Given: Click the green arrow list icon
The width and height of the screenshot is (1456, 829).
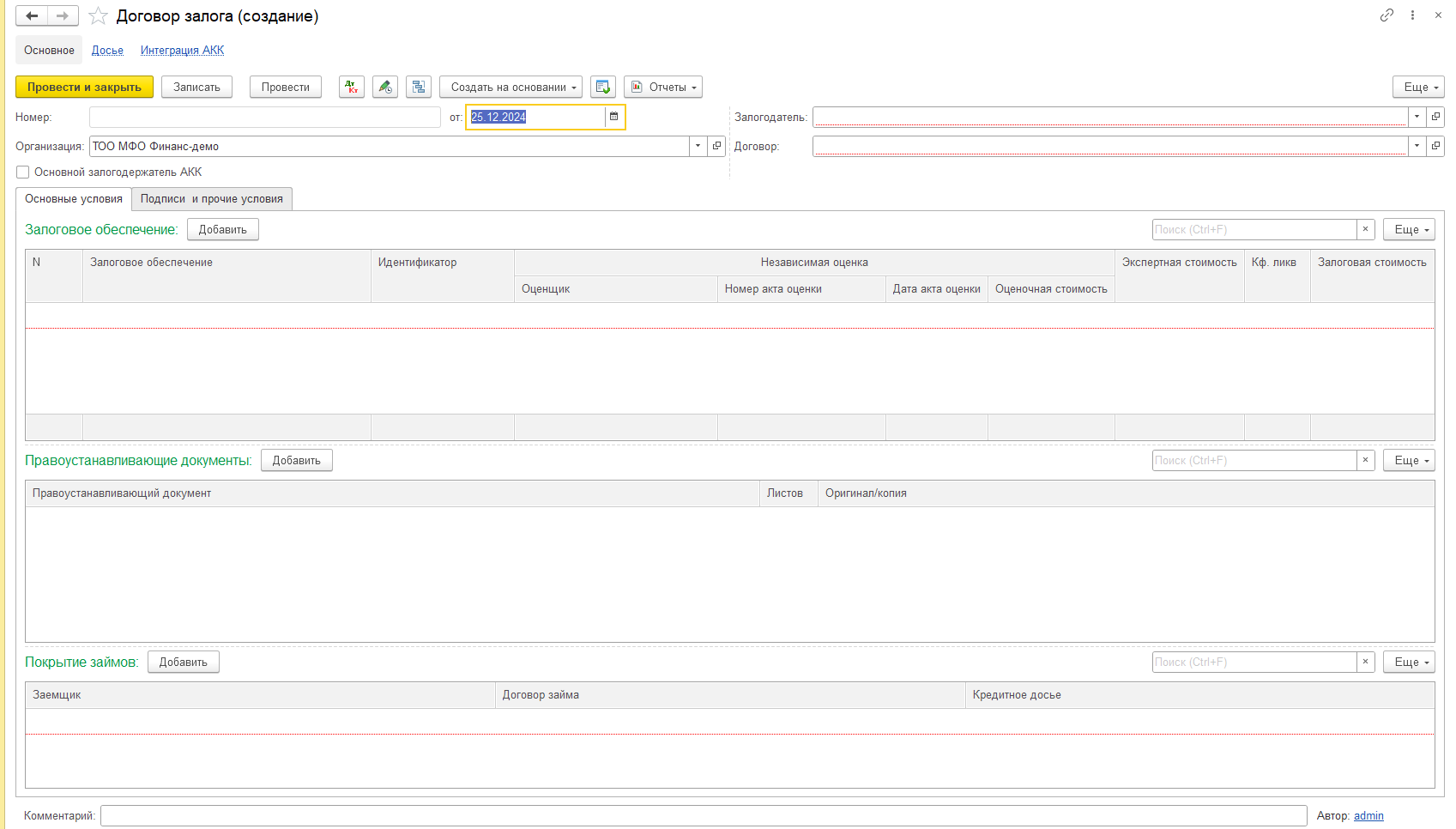Looking at the screenshot, I should (603, 87).
